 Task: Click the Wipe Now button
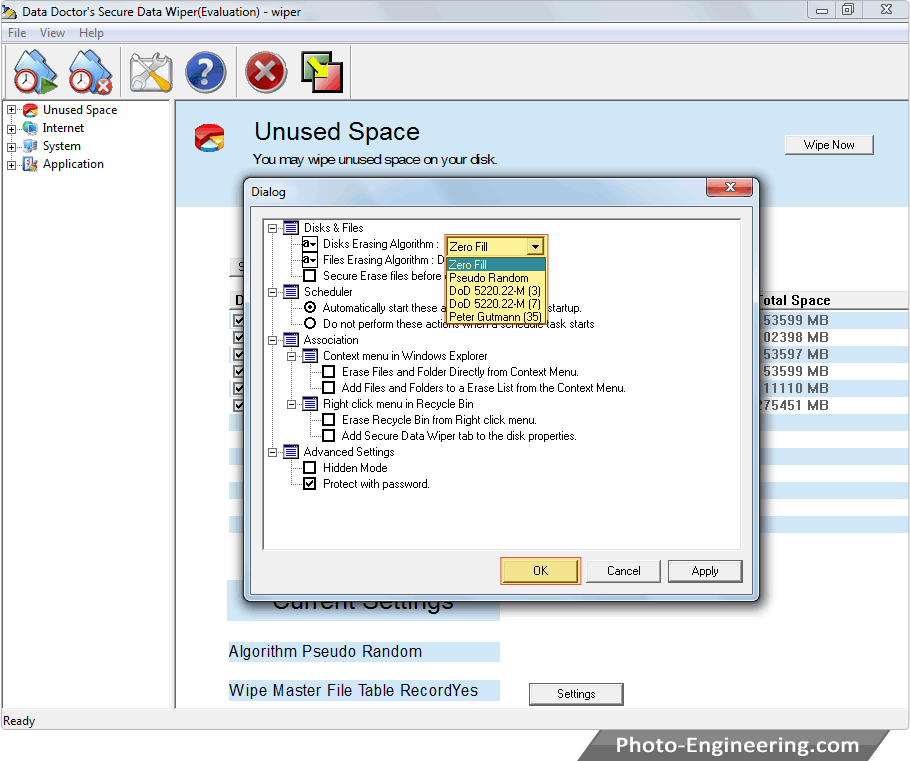pyautogui.click(x=829, y=145)
